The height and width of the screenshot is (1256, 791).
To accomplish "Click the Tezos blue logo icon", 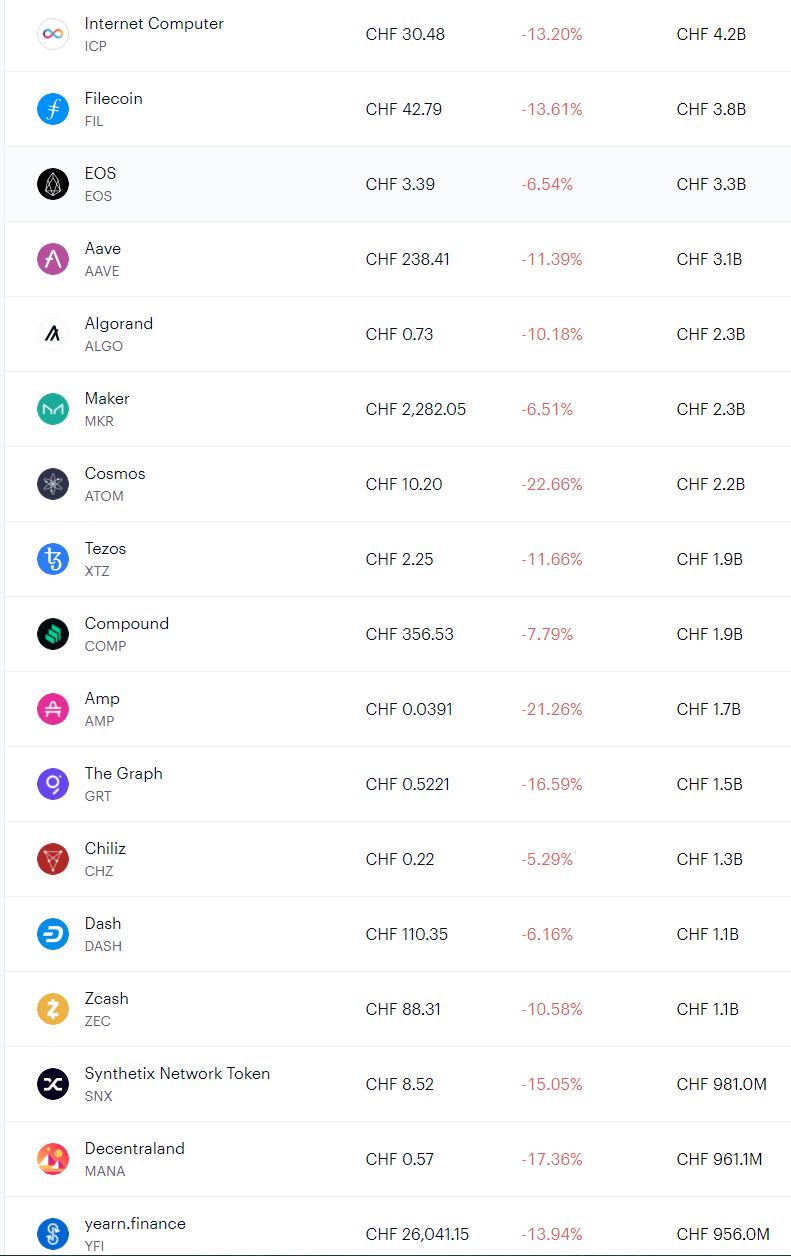I will pos(53,559).
